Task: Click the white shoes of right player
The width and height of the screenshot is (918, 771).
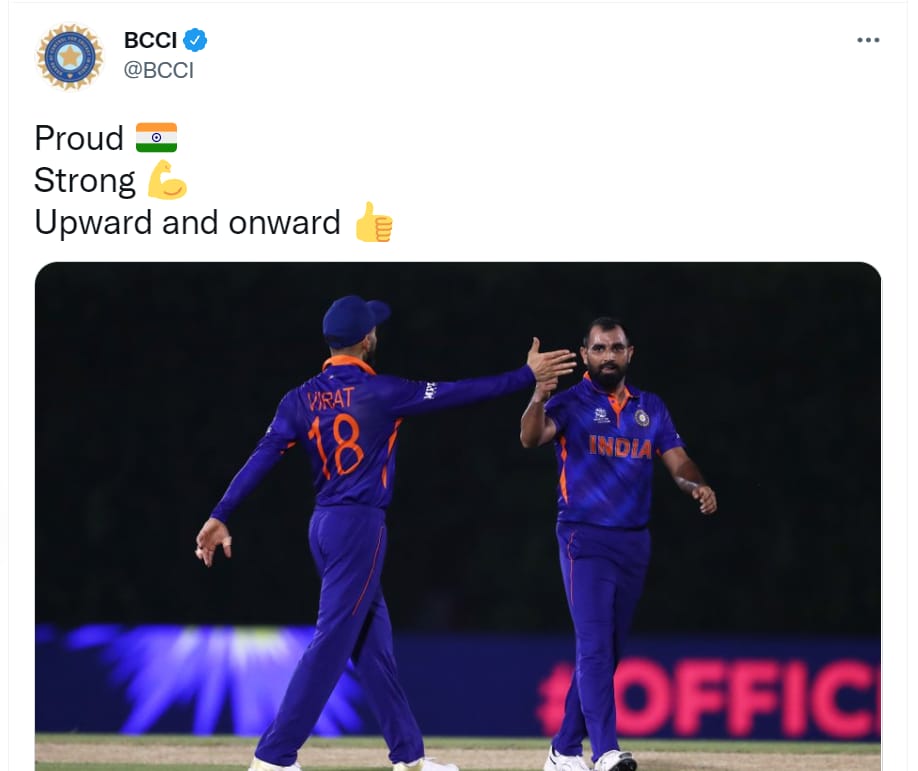Action: (591, 760)
